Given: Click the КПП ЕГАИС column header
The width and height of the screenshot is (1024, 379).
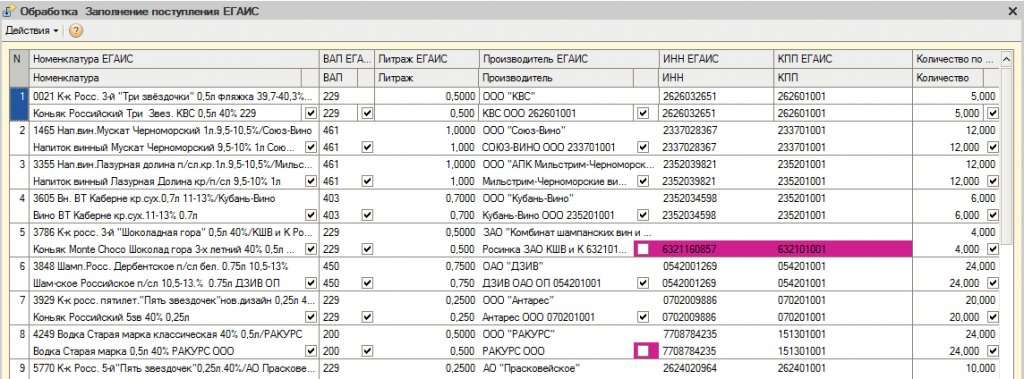Looking at the screenshot, I should point(842,59).
